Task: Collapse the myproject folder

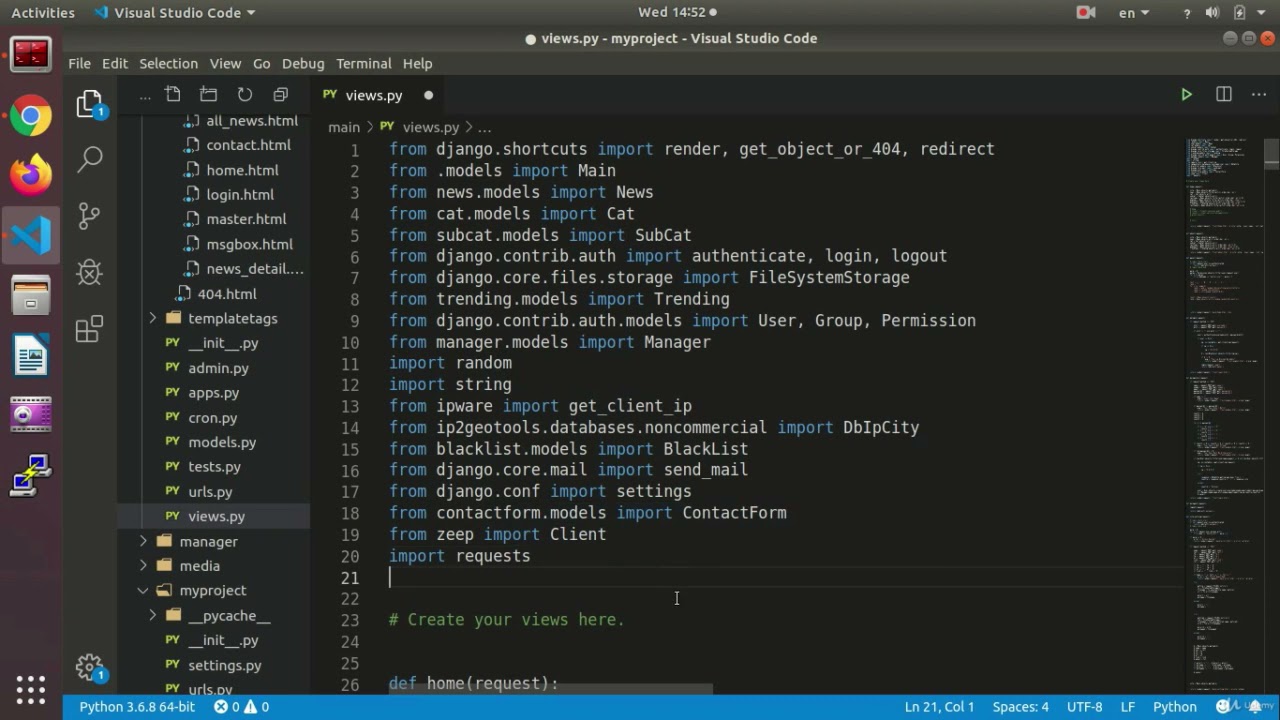Action: tap(143, 590)
